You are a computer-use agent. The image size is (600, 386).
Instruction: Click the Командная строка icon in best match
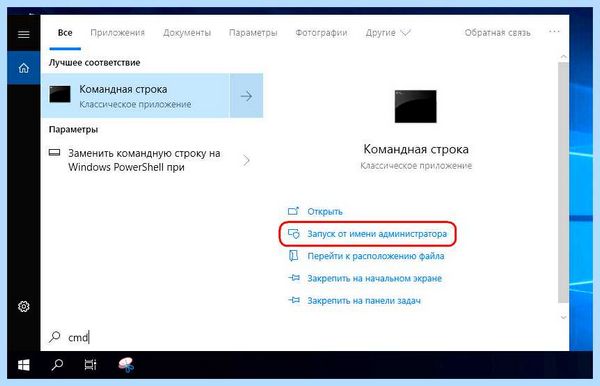tap(60, 94)
